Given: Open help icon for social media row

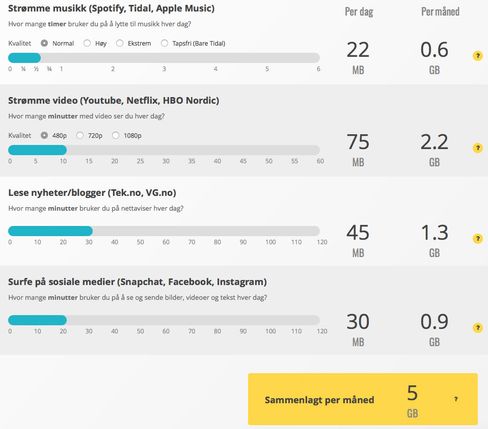Looking at the screenshot, I should click(478, 328).
